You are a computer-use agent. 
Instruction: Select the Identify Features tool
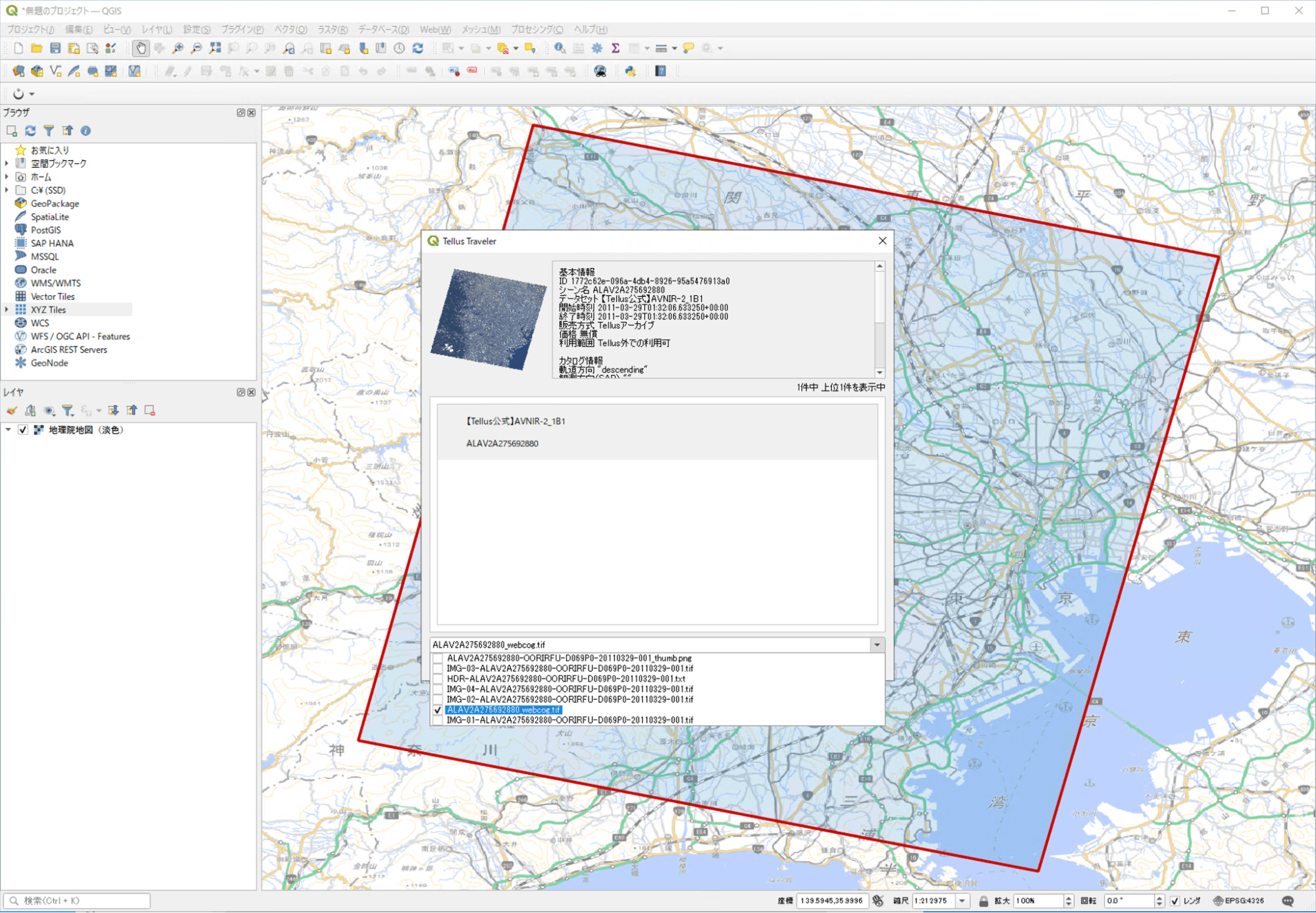(559, 48)
